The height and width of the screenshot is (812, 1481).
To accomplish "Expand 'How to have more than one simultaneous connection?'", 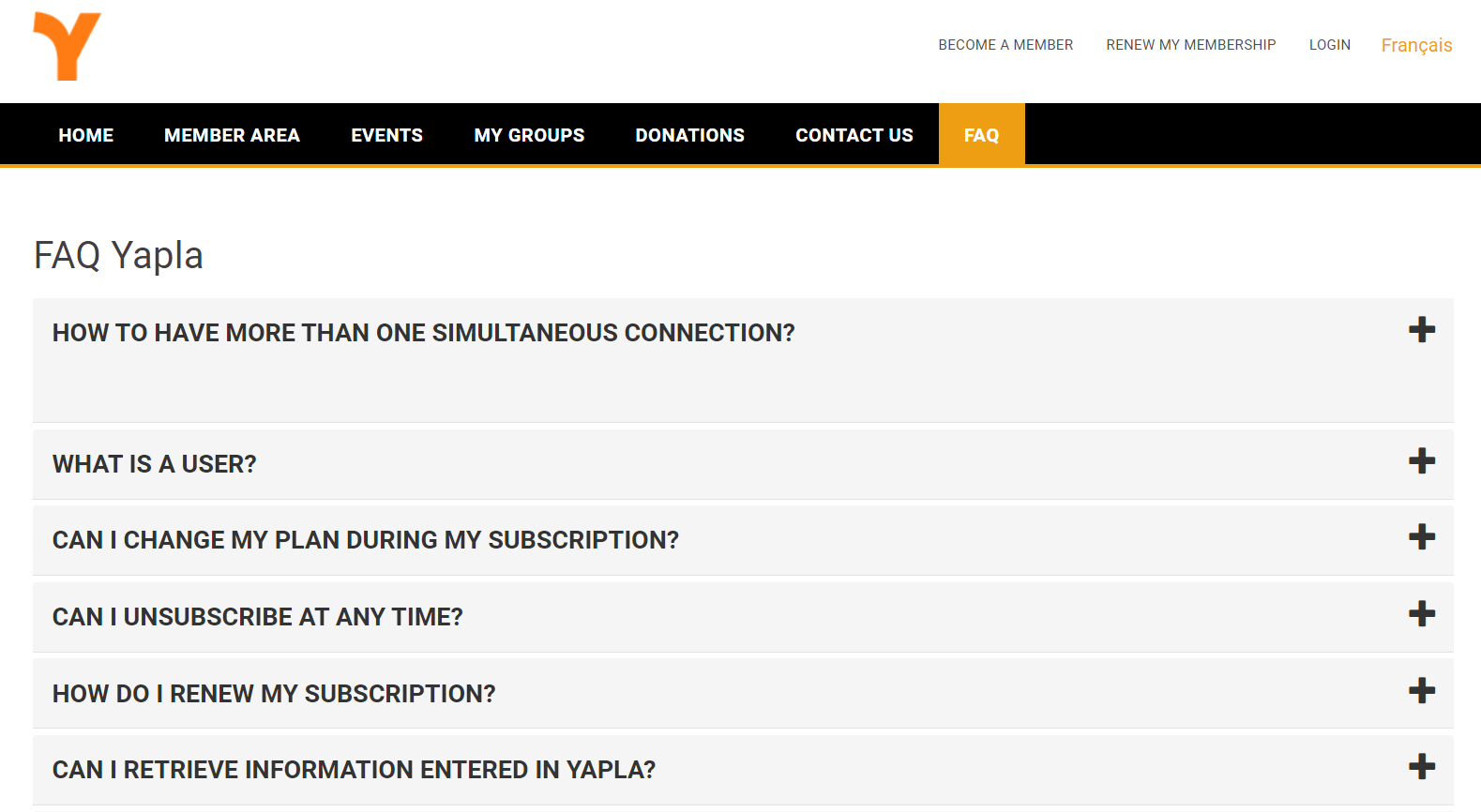I will click(x=423, y=333).
